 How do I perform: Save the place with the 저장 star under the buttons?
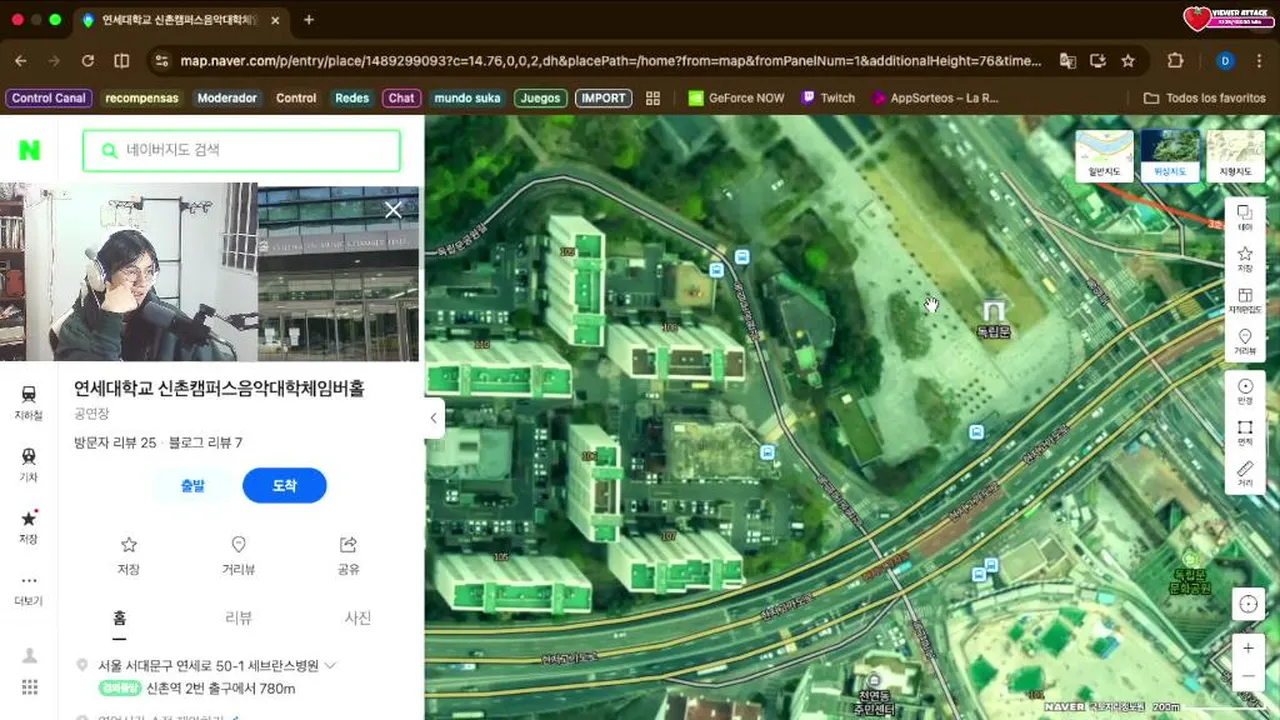tap(128, 556)
